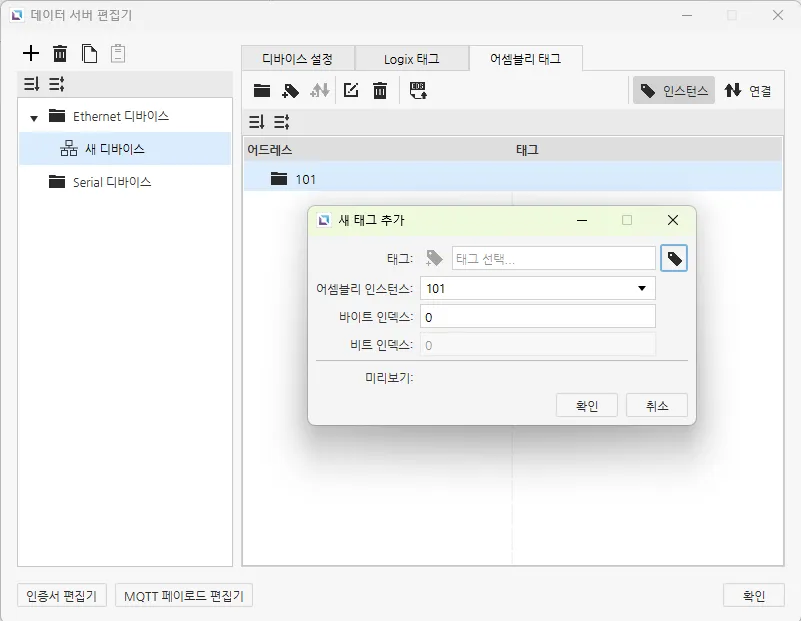
Task: Click the 바이트 인덱스 input field
Action: pos(537,317)
